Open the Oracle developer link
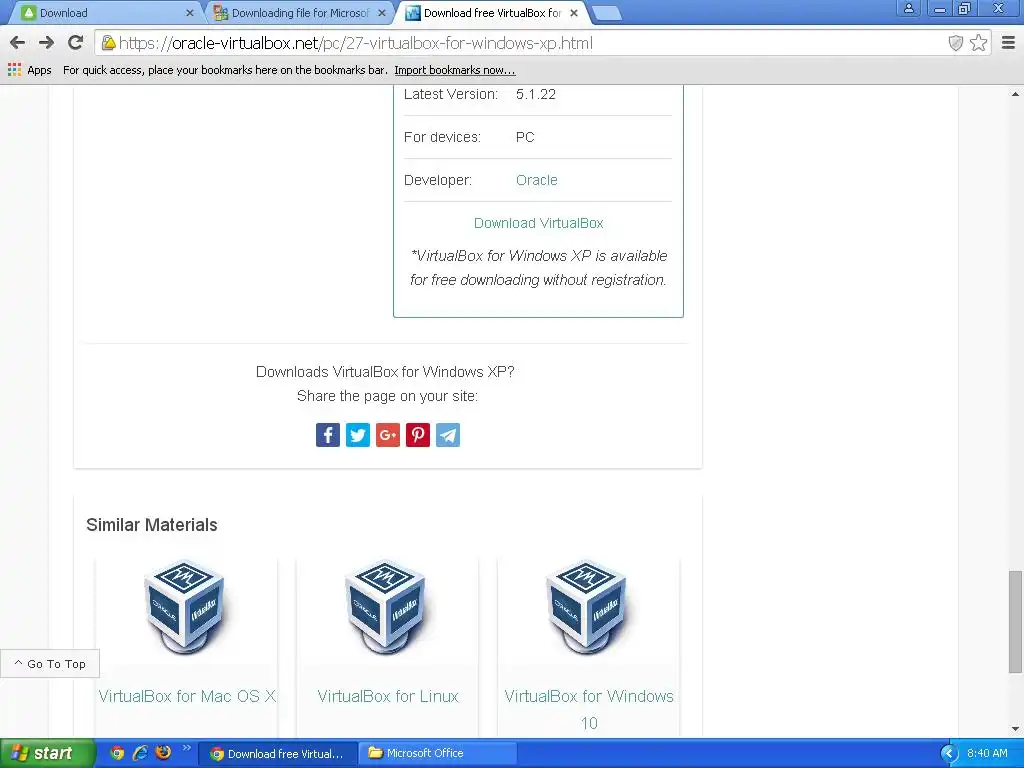1024x768 pixels. click(537, 180)
